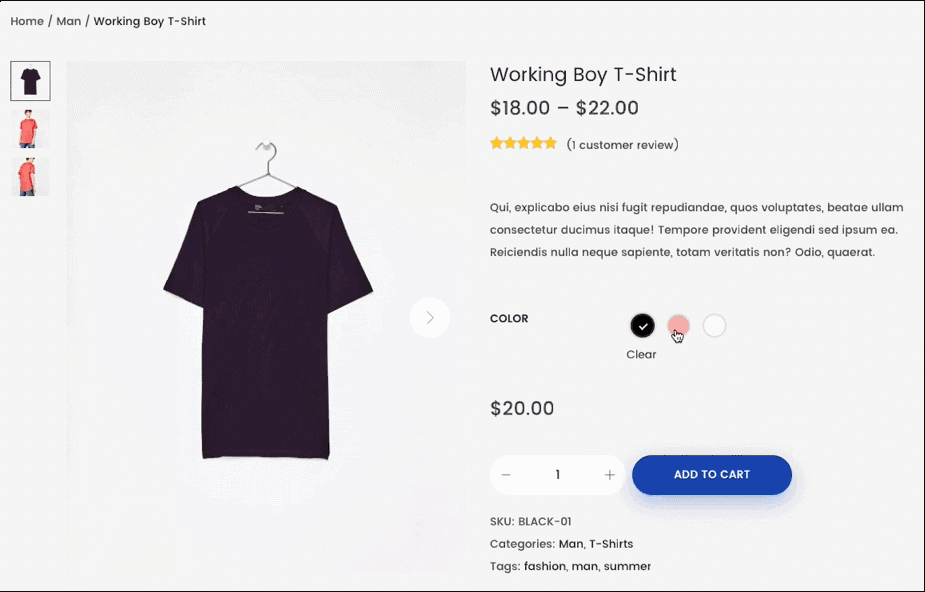The image size is (925, 592).
Task: Choose the pink color swatch
Action: coord(678,325)
